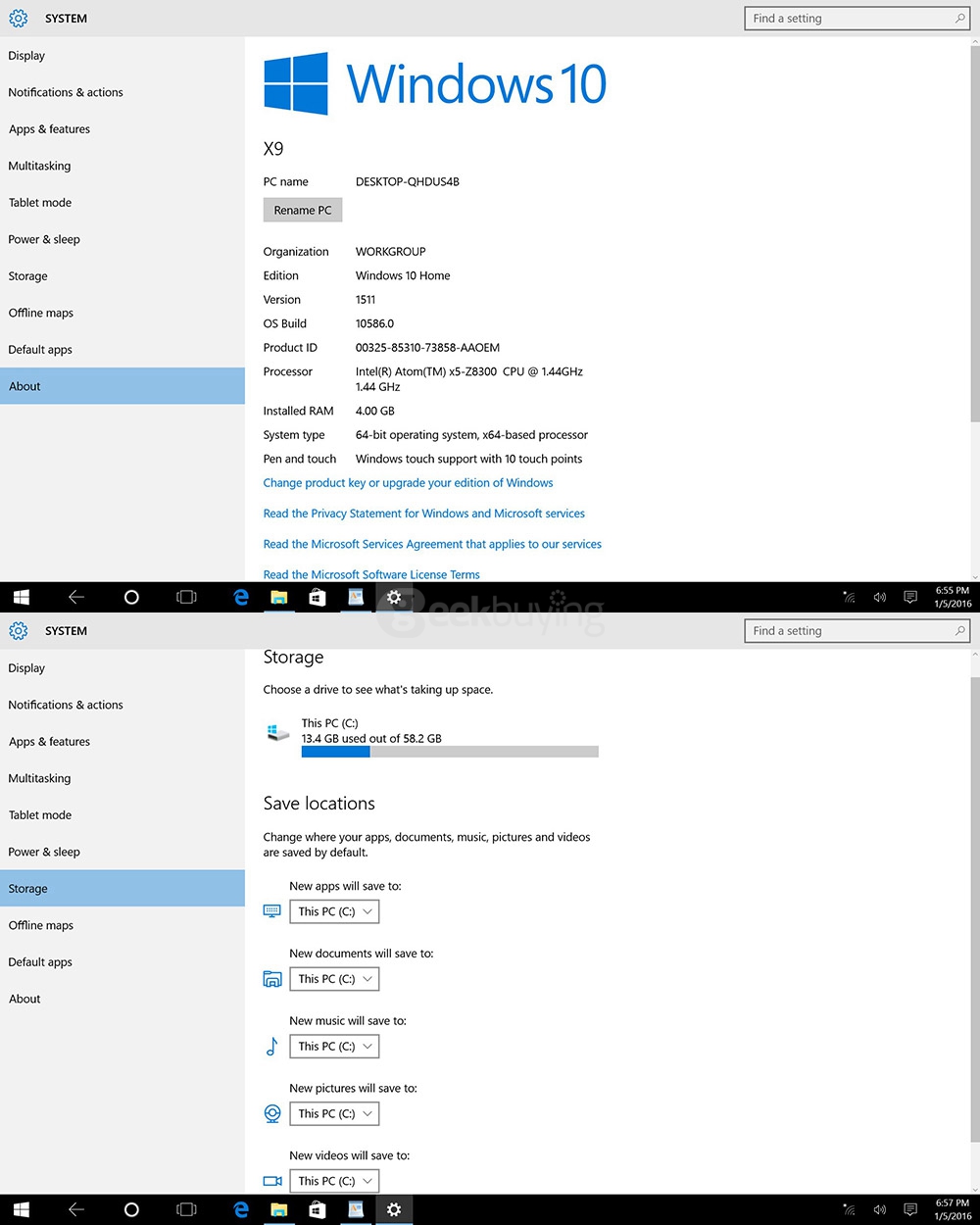
Task: Open Cortana circle on taskbar showing 6:55 PM
Action: pos(131,597)
